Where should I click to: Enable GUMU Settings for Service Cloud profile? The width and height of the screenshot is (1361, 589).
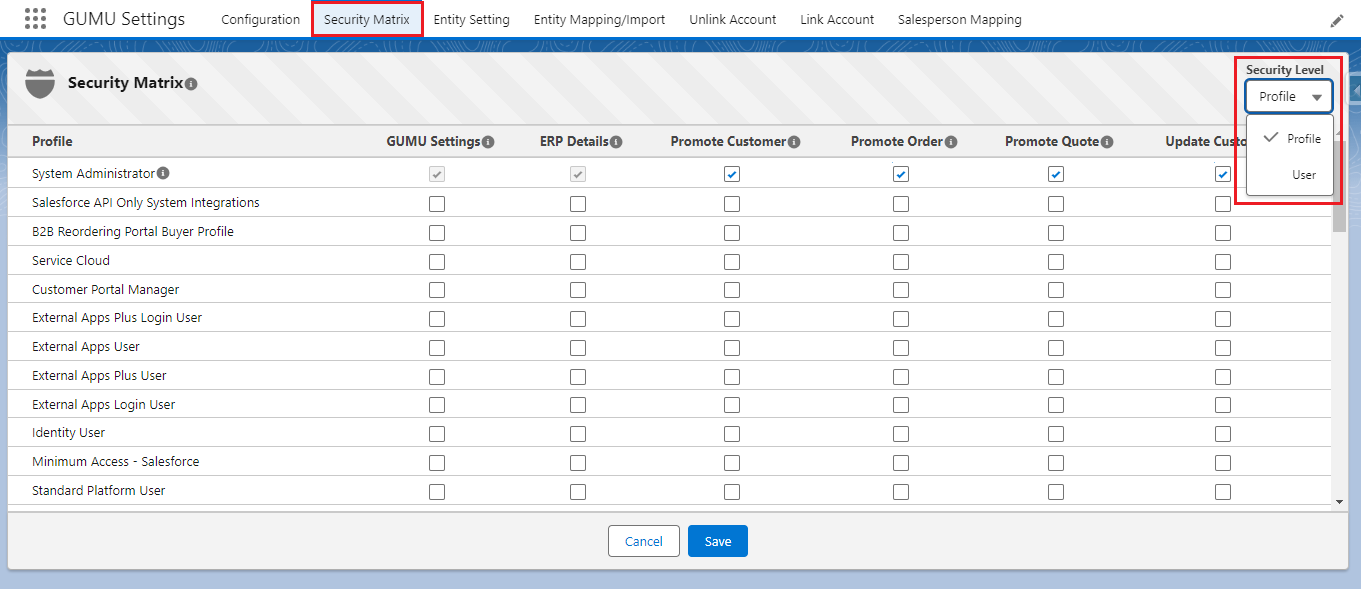coord(437,262)
